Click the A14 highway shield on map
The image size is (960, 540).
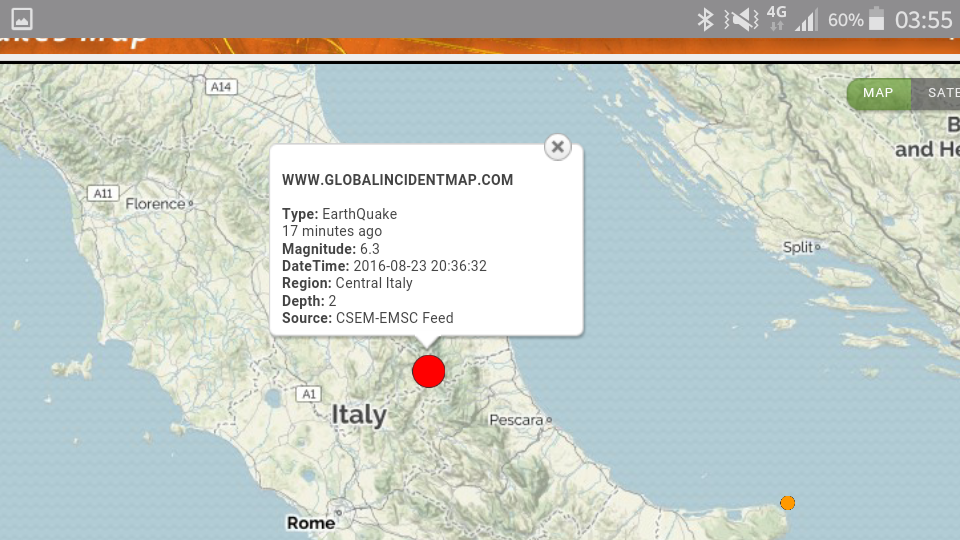(220, 87)
